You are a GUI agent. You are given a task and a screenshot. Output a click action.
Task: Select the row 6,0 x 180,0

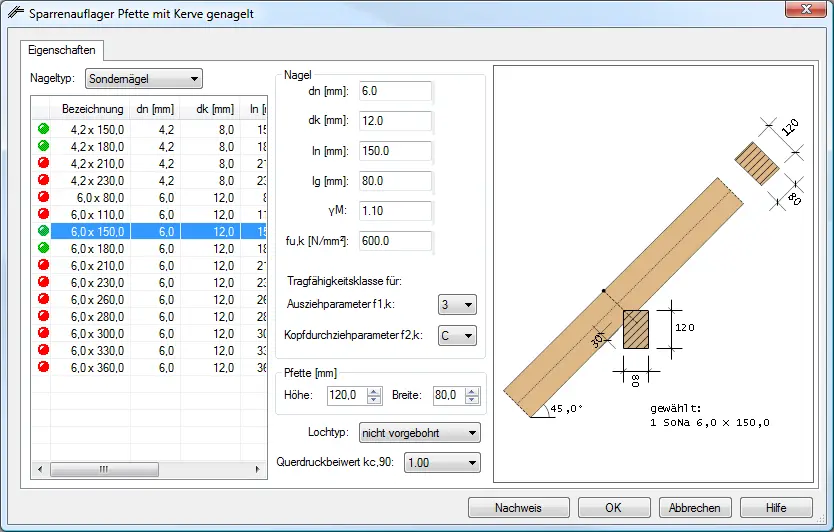[149, 248]
